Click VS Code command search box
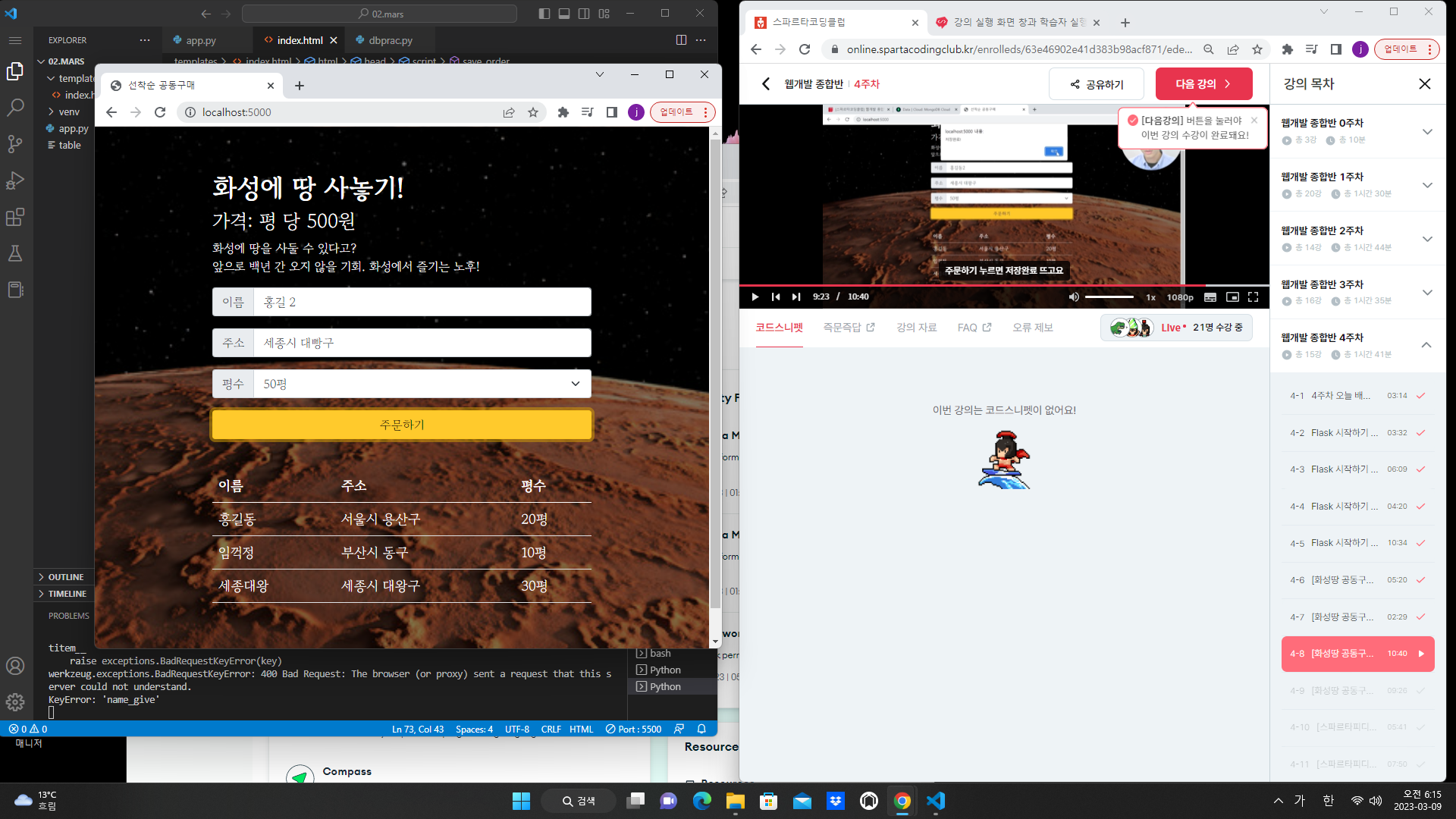This screenshot has width=1456, height=819. coord(379,14)
